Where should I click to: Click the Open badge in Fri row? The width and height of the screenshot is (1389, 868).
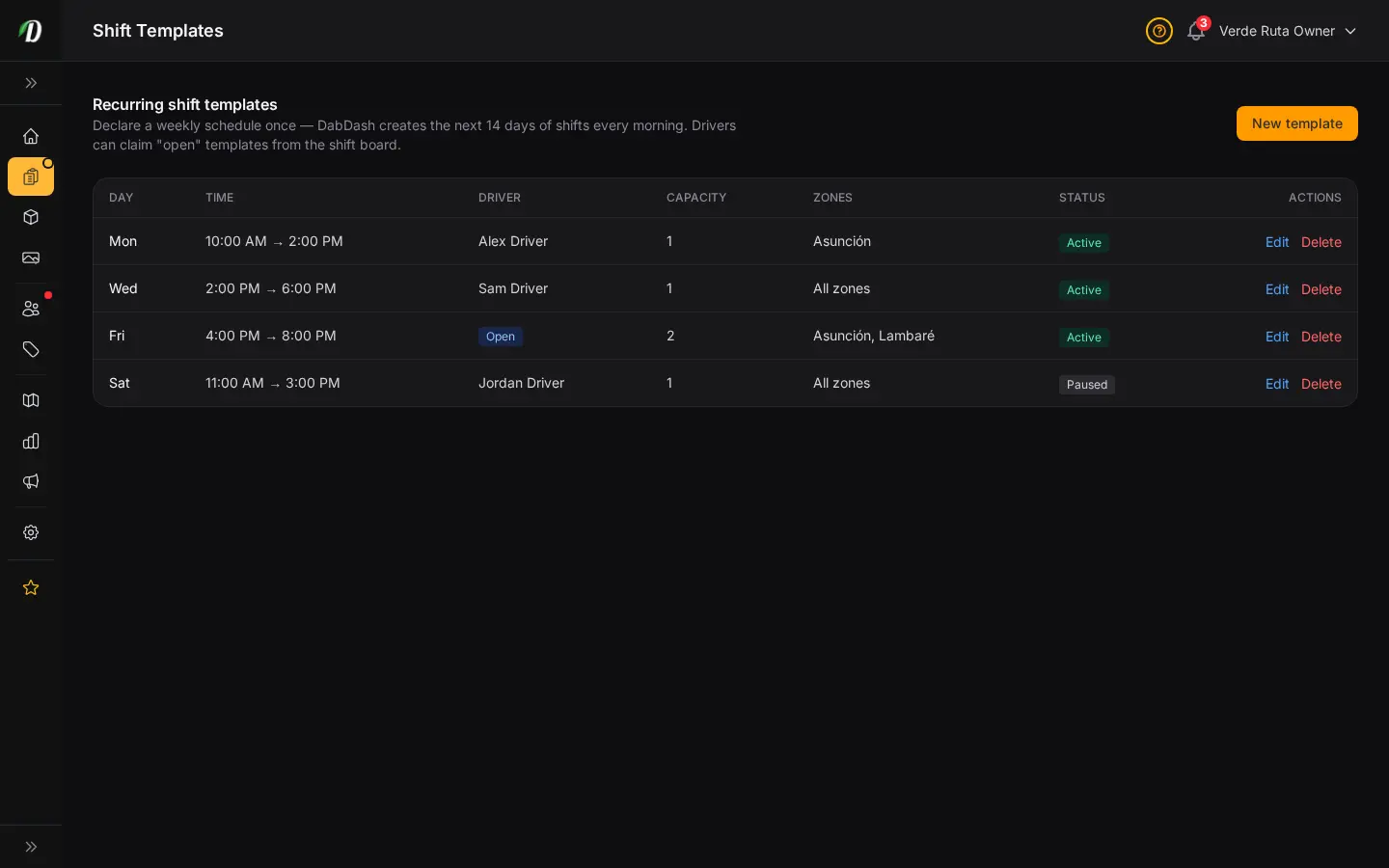[501, 337]
